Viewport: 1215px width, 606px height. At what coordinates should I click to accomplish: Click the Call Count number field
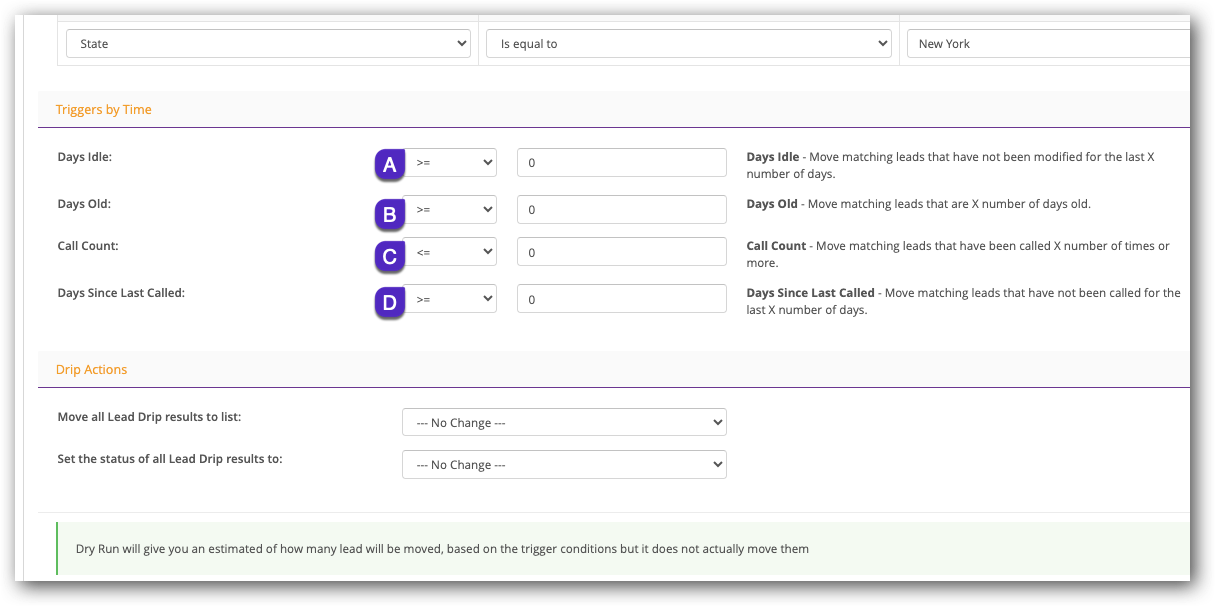(x=621, y=252)
